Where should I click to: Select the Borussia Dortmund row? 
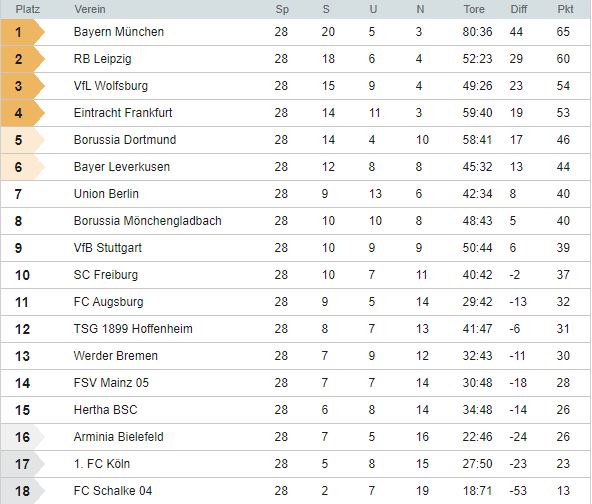coord(296,140)
